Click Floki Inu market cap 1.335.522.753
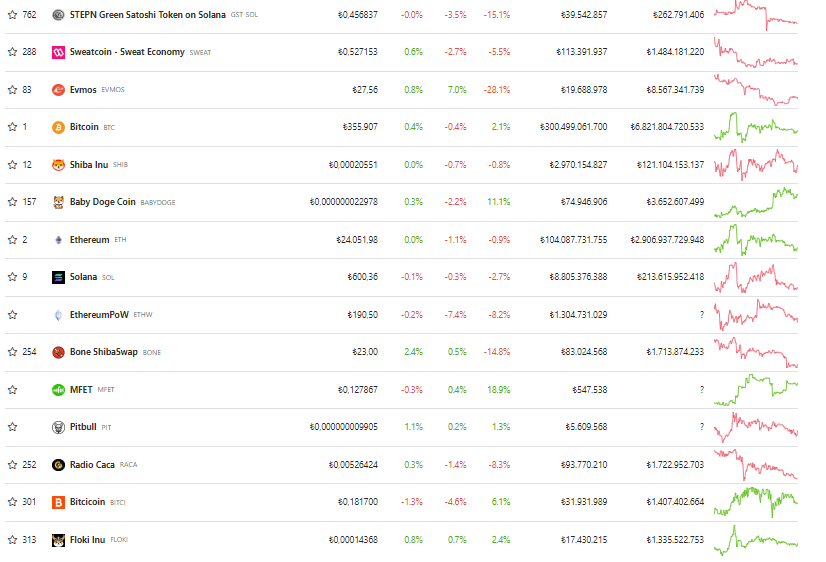 tap(675, 540)
